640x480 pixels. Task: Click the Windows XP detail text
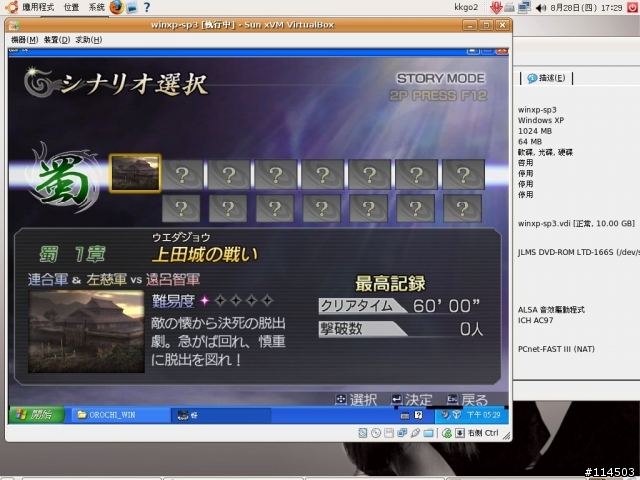coord(541,120)
